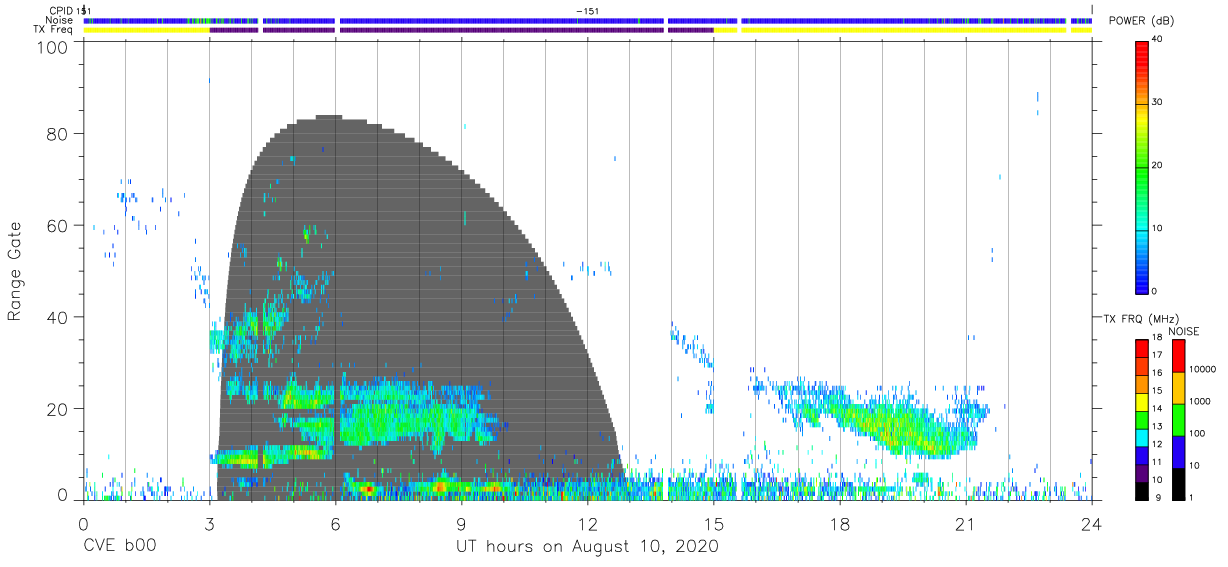Image resolution: width=1228 pixels, height=567 pixels.
Task: Click the 10000 noise scale label
Action: pos(1203,369)
